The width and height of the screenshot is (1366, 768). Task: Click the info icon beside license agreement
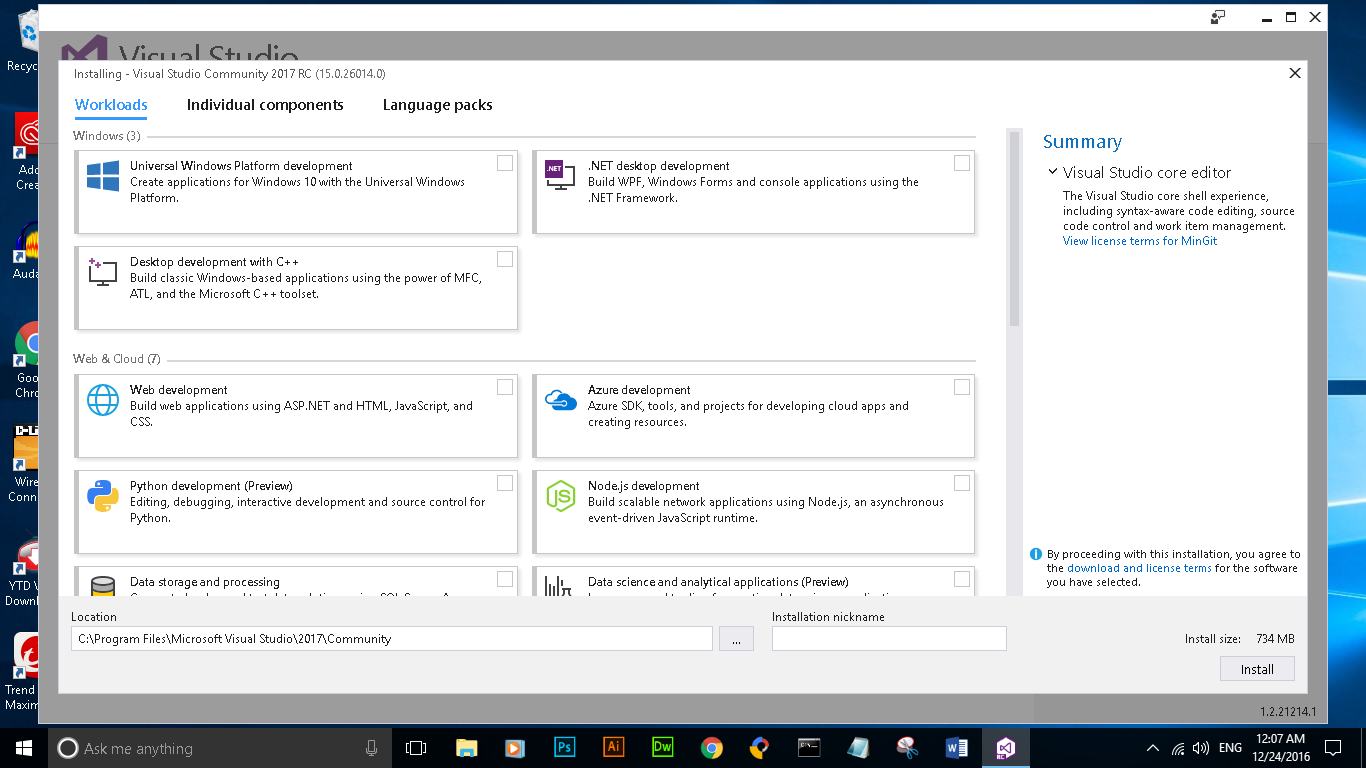pos(1037,554)
